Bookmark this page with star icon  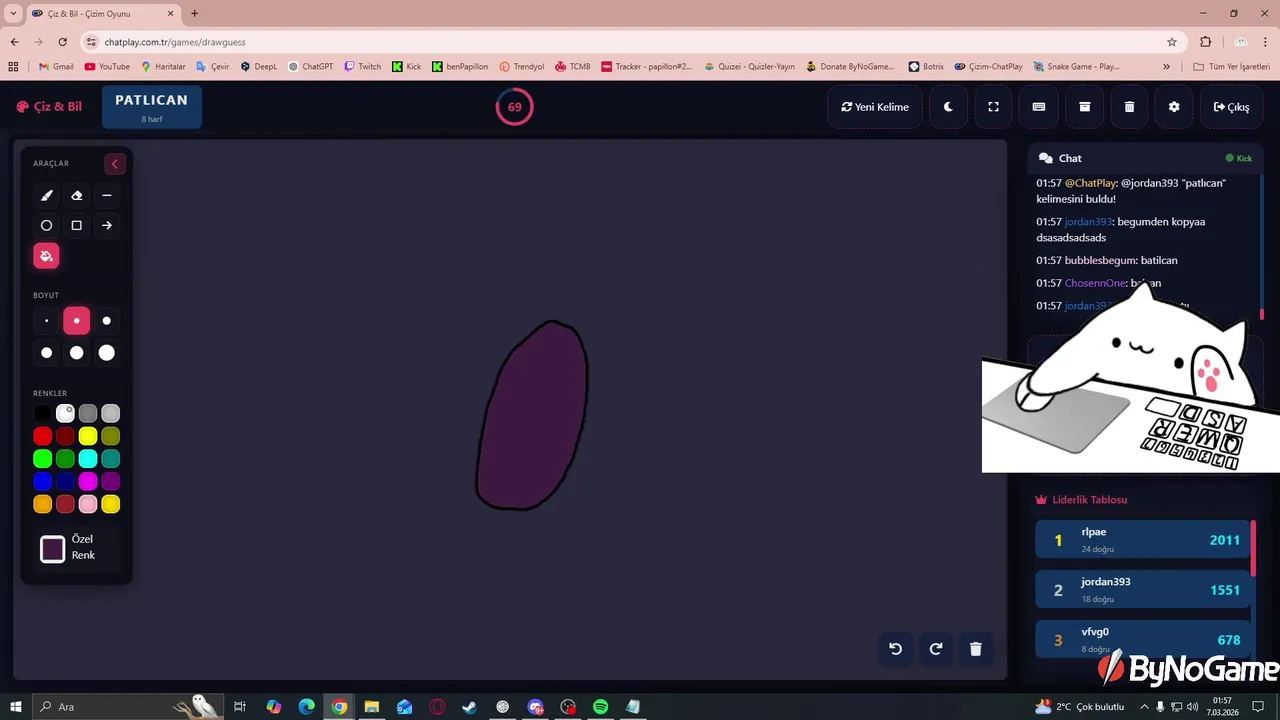[x=1172, y=42]
